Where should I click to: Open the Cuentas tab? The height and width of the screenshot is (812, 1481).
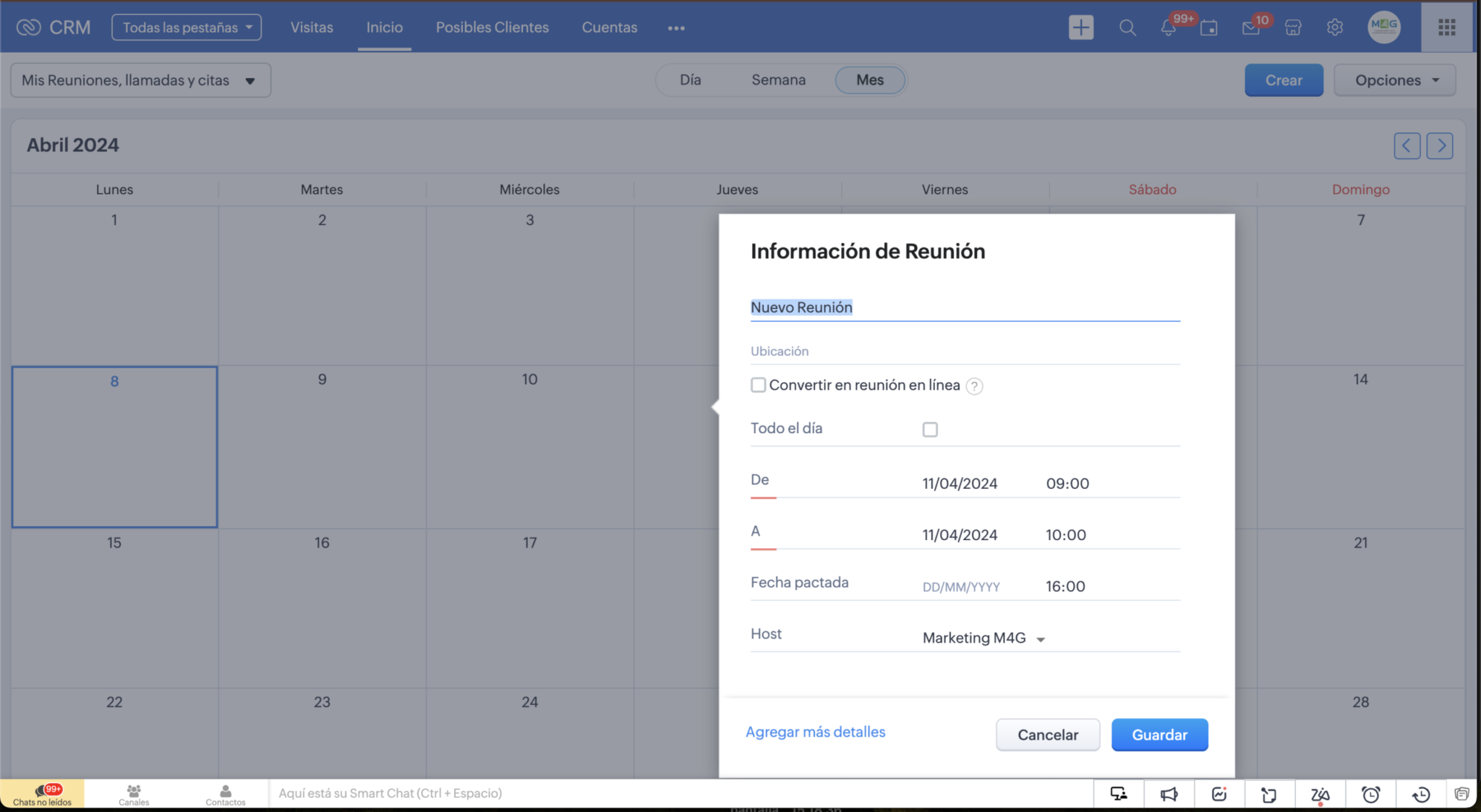coord(609,27)
